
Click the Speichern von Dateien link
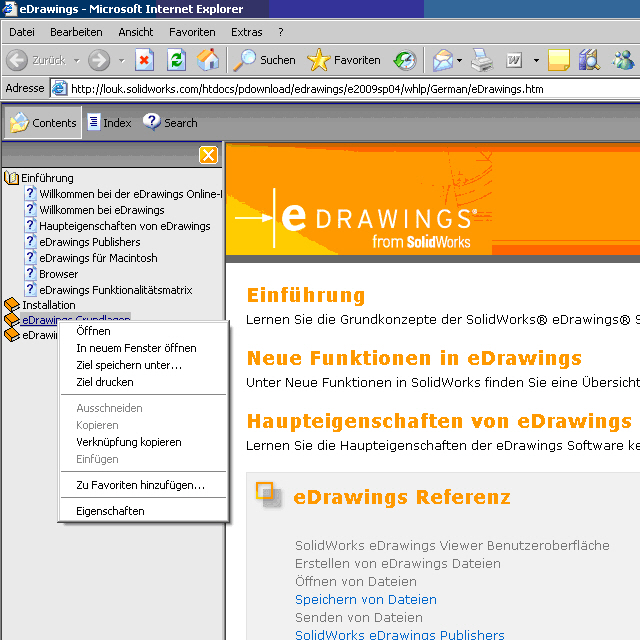[366, 600]
